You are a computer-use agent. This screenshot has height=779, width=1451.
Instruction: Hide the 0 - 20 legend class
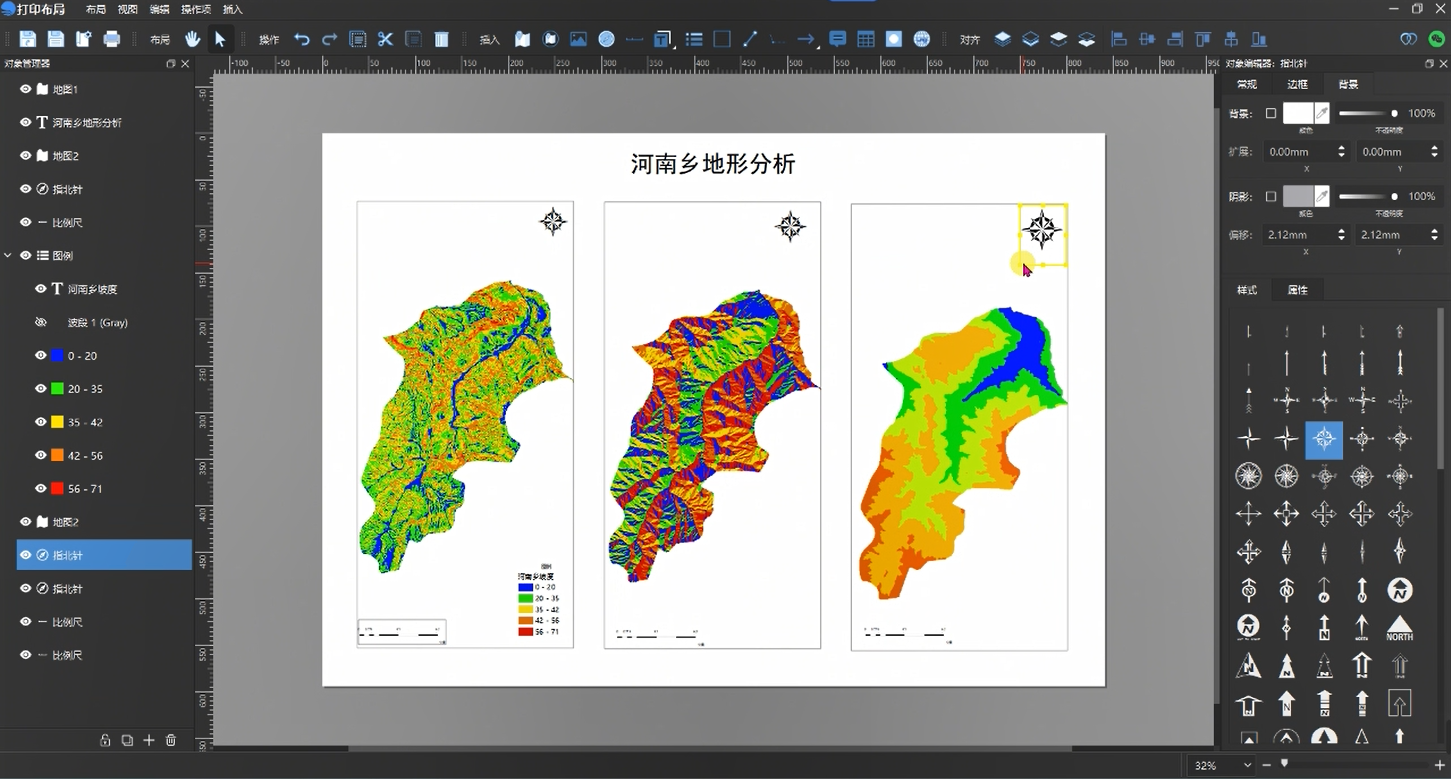pyautogui.click(x=41, y=355)
